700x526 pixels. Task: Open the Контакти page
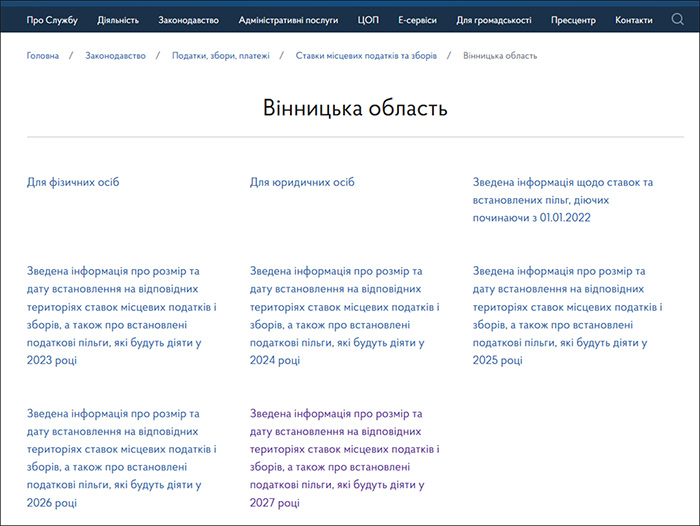(633, 20)
